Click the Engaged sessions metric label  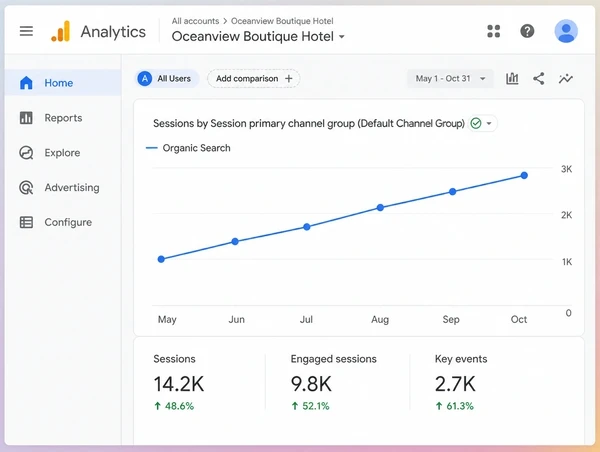(334, 359)
